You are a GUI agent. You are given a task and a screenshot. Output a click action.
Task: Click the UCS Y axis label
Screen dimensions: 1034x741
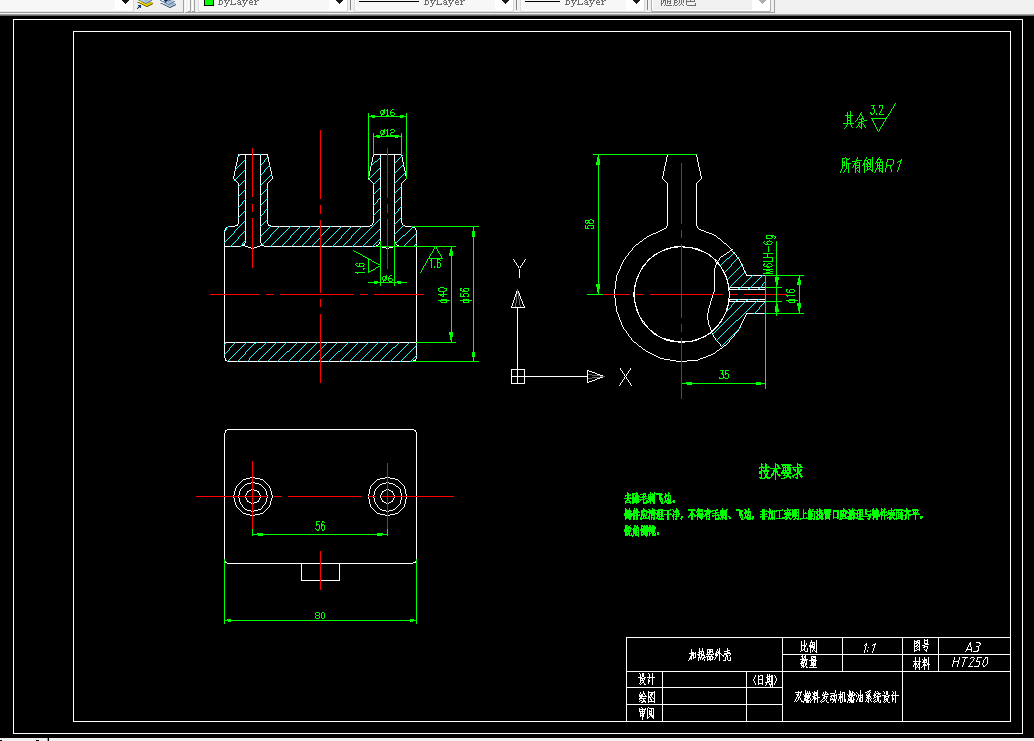point(519,268)
